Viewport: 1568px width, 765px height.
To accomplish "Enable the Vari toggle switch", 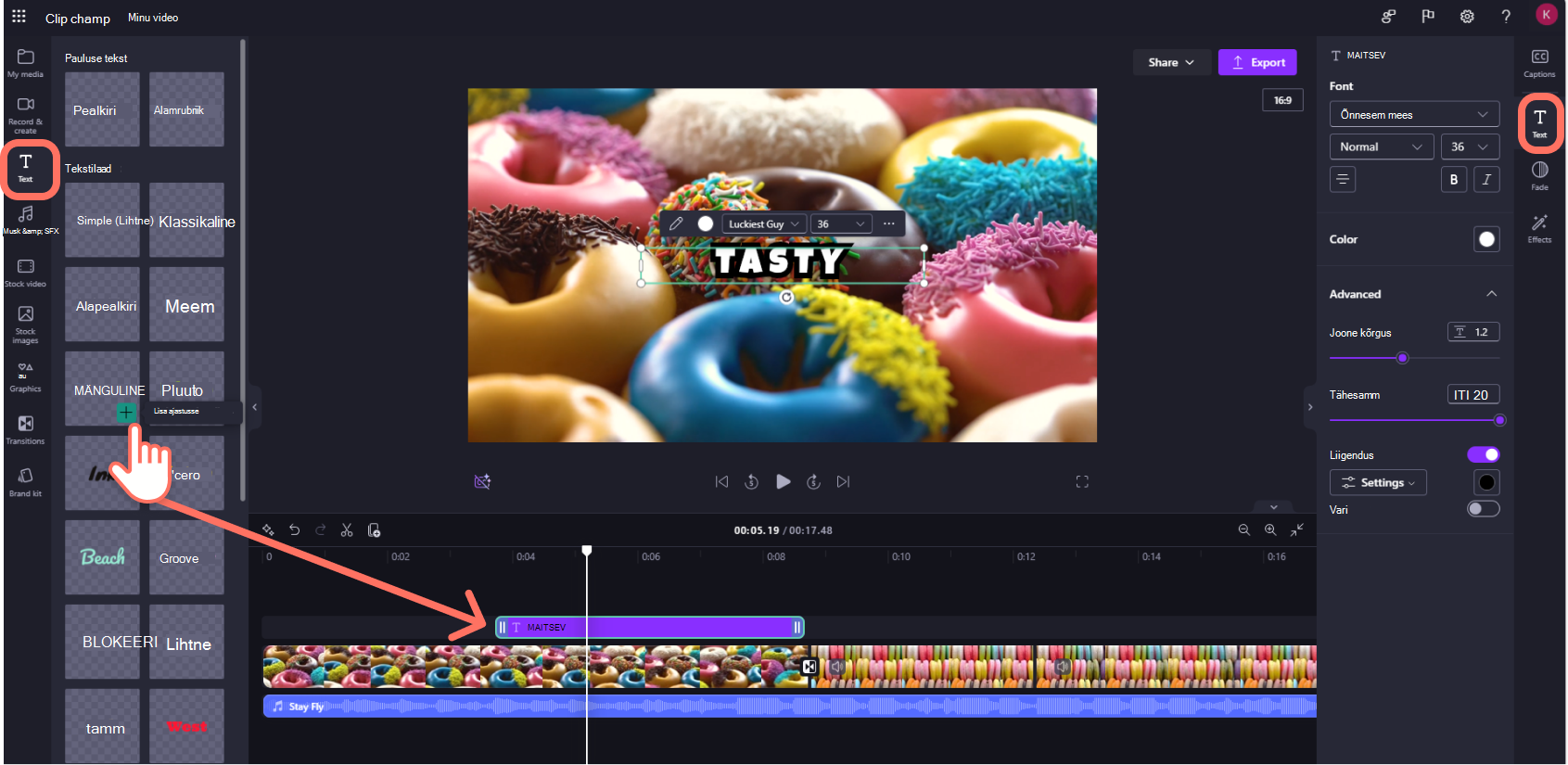I will pyautogui.click(x=1483, y=509).
